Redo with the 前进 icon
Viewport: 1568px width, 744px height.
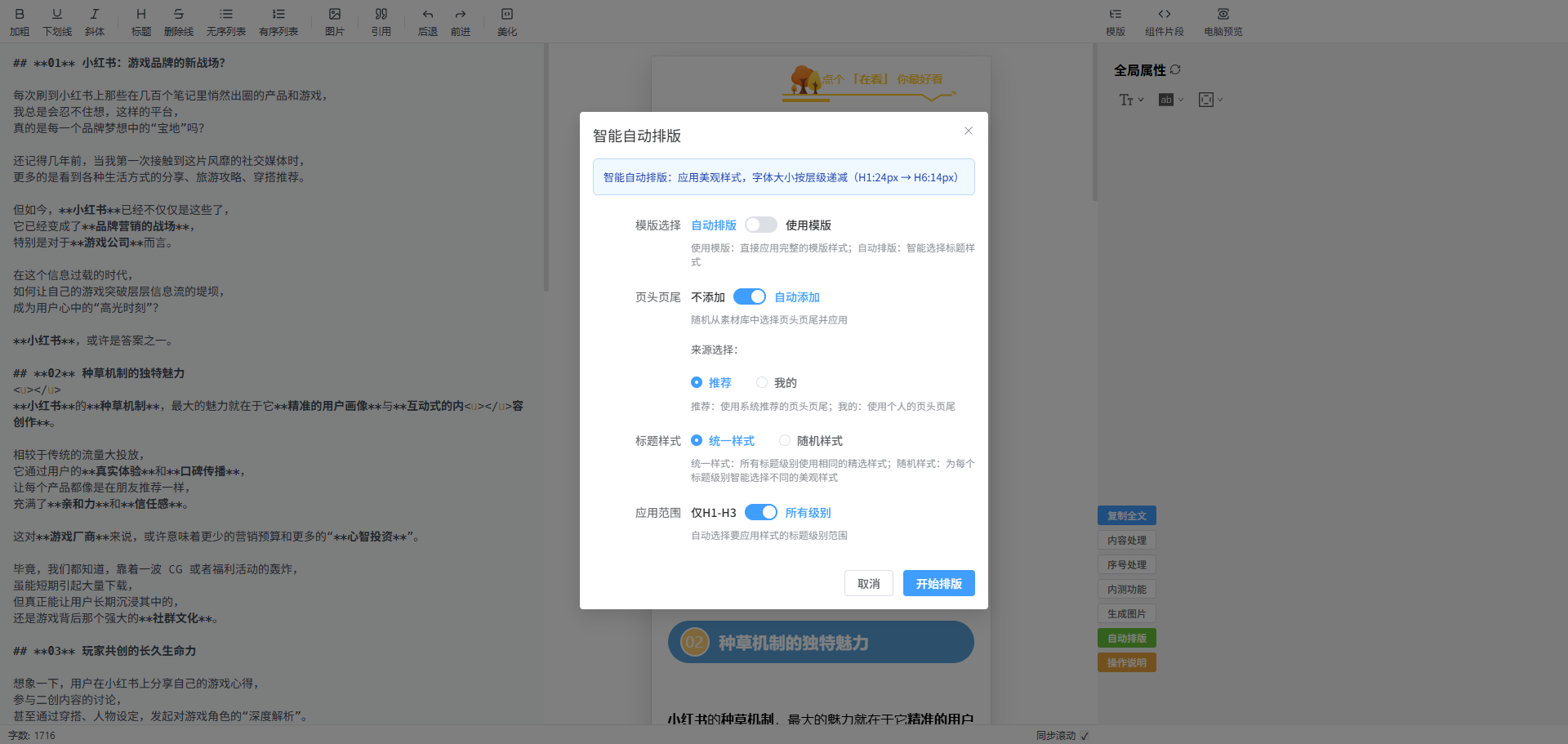pyautogui.click(x=461, y=22)
